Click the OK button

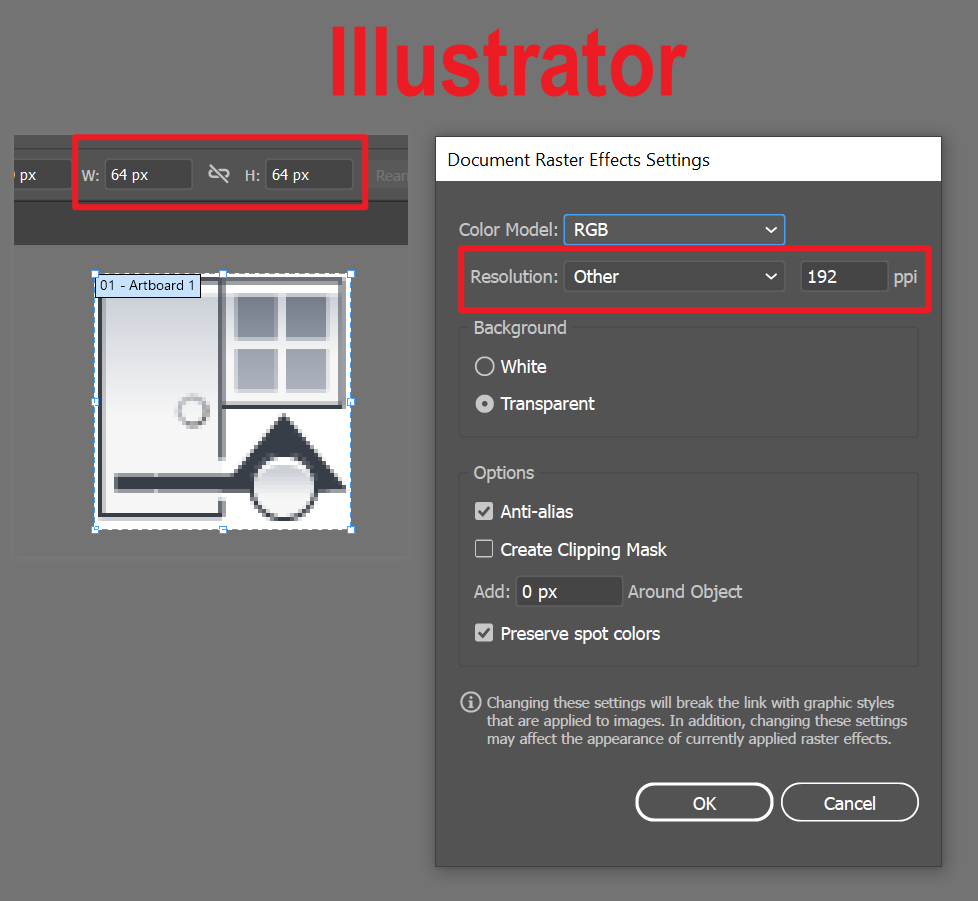pyautogui.click(x=704, y=802)
